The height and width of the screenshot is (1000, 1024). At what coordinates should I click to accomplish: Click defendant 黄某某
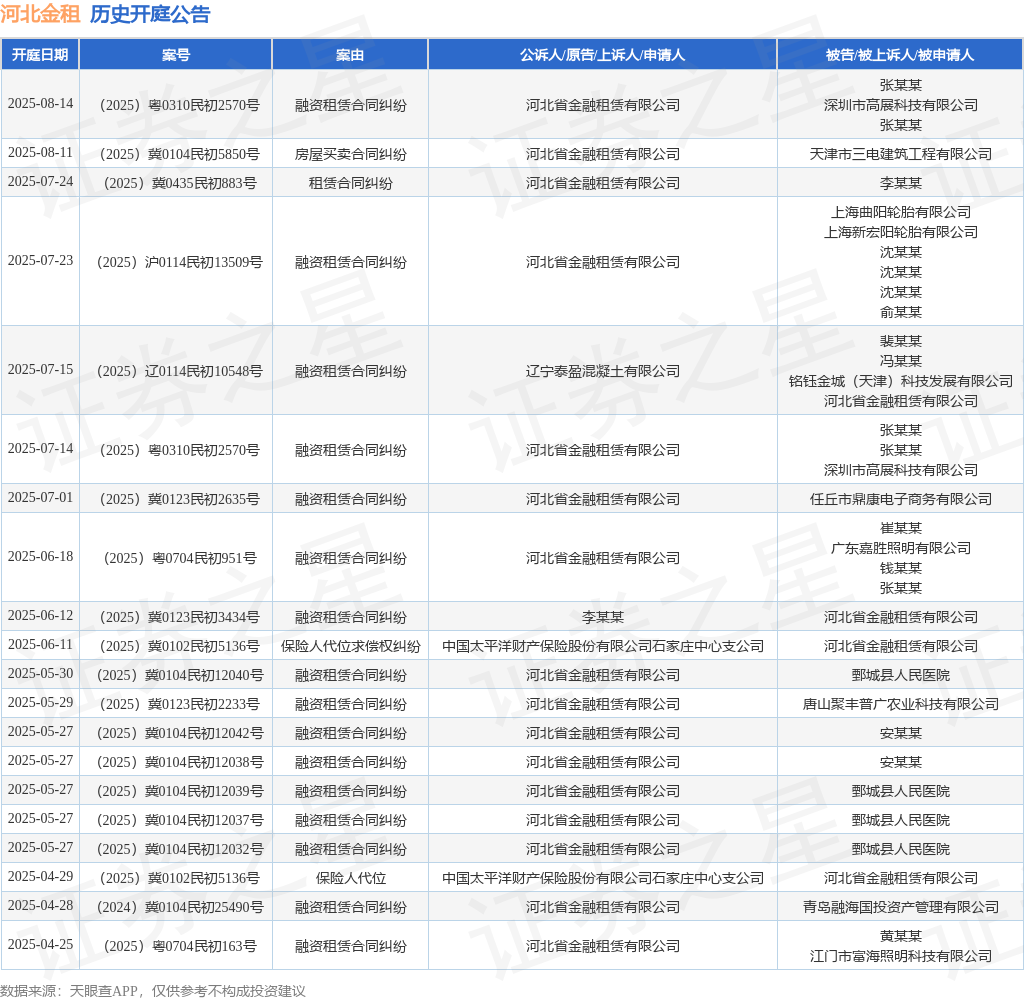pyautogui.click(x=901, y=936)
